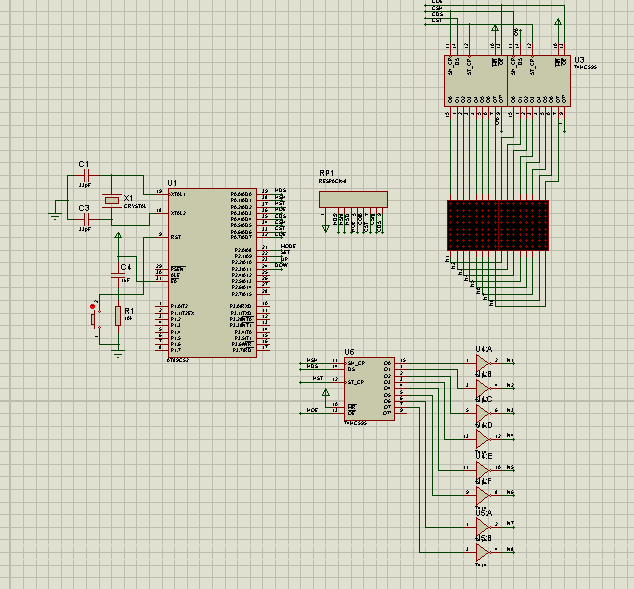Click the reset push button switch
Image resolution: width=634 pixels, height=589 pixels.
click(x=96, y=320)
